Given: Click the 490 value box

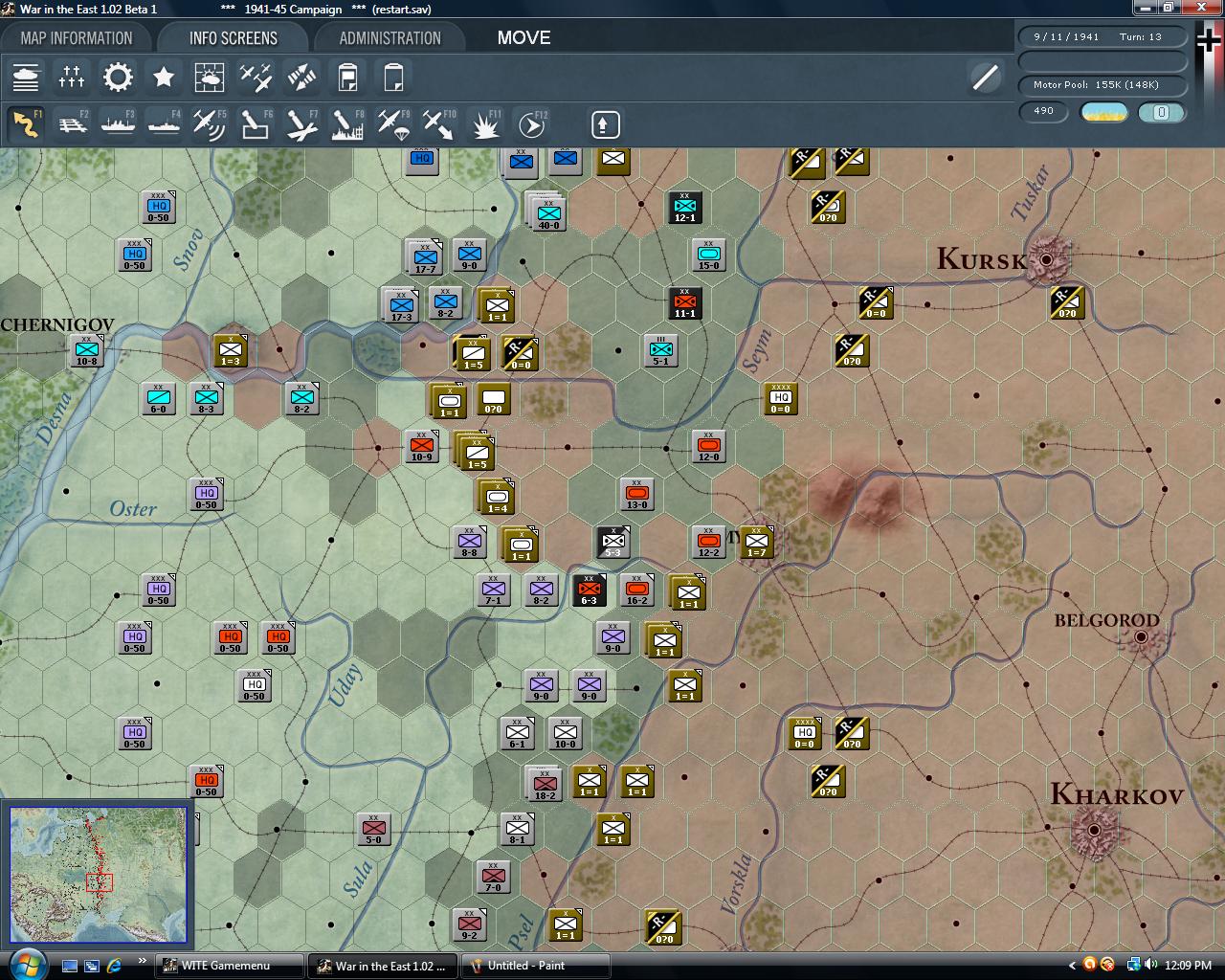Looking at the screenshot, I should pos(1043,111).
